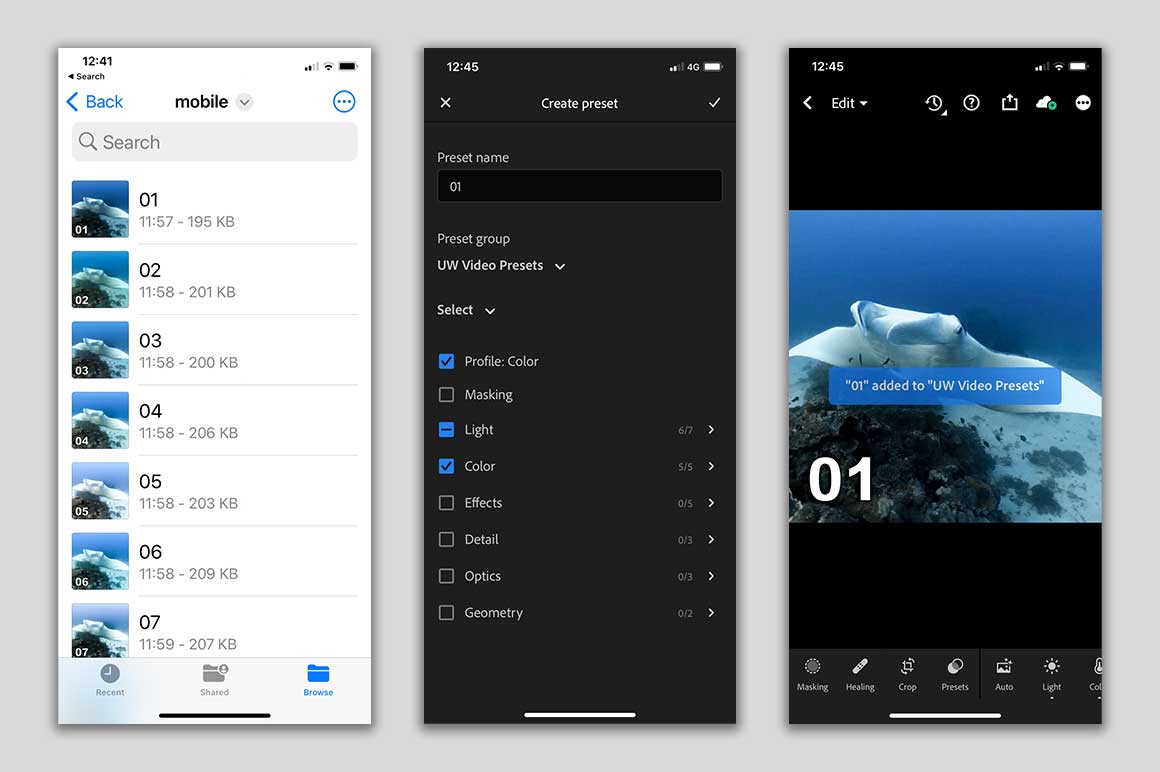1160x772 pixels.
Task: Open the 03 file thumbnail
Action: tap(100, 350)
